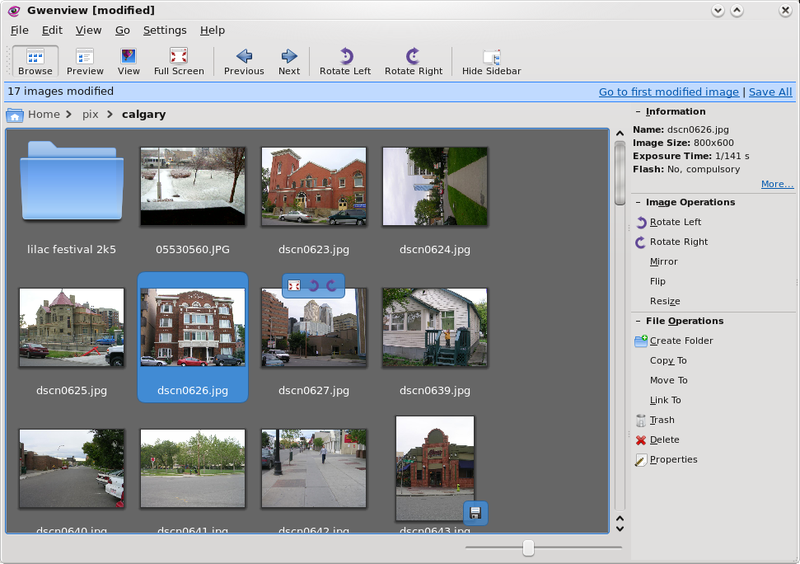Click calgary in breadcrumb path
The height and width of the screenshot is (564, 800).
click(x=144, y=114)
